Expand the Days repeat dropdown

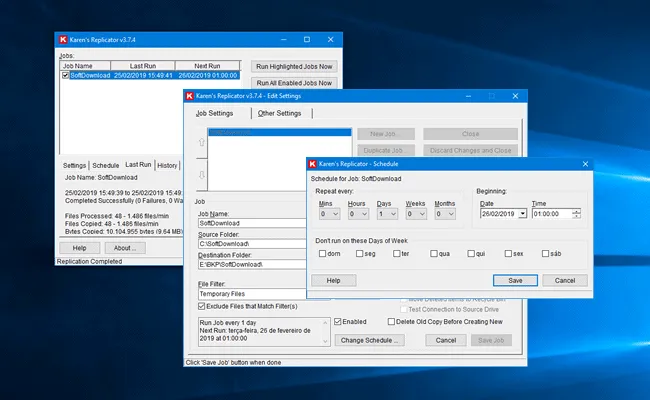coord(387,214)
